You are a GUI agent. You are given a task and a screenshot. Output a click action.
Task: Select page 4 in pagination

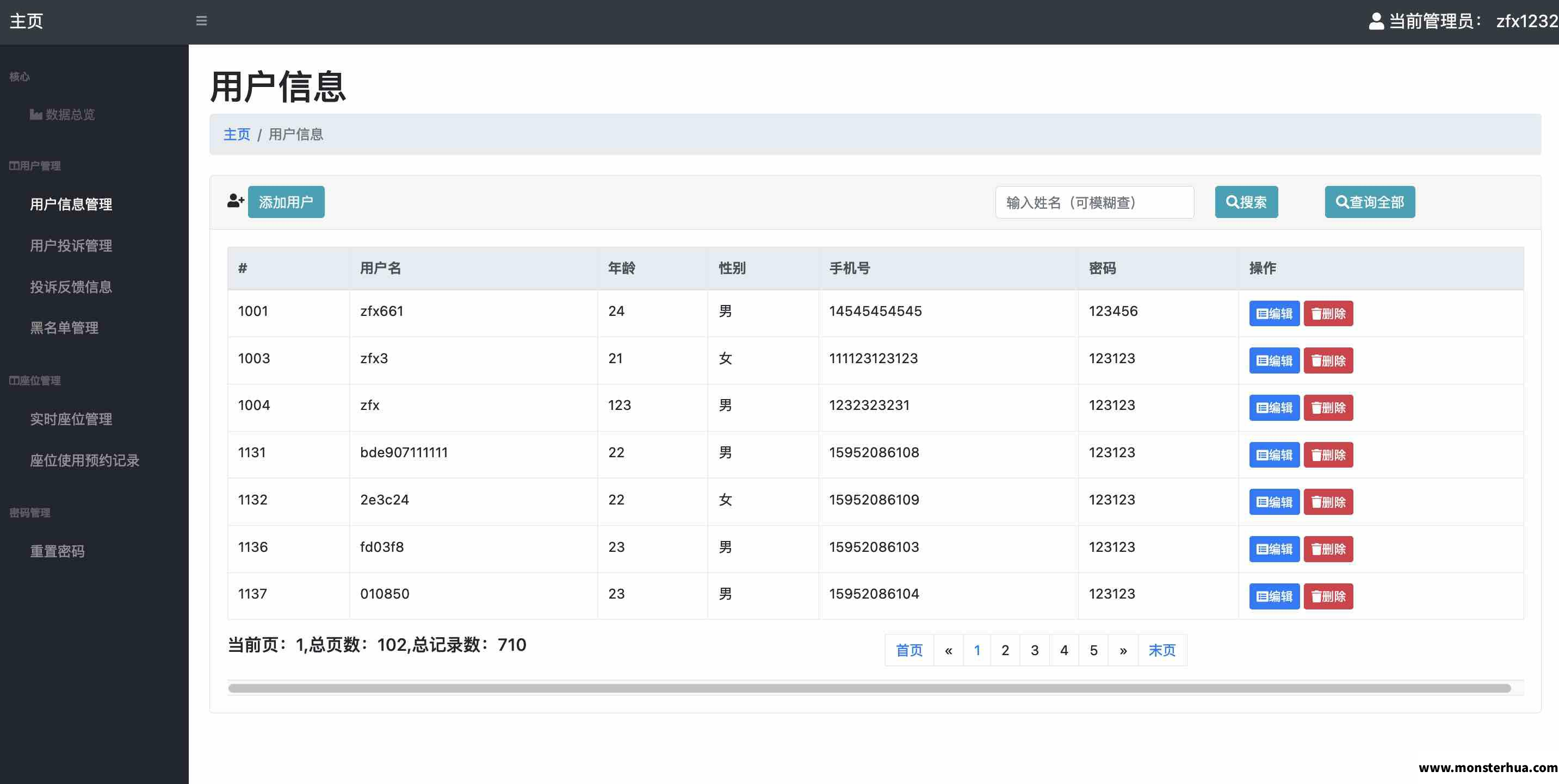point(1064,650)
